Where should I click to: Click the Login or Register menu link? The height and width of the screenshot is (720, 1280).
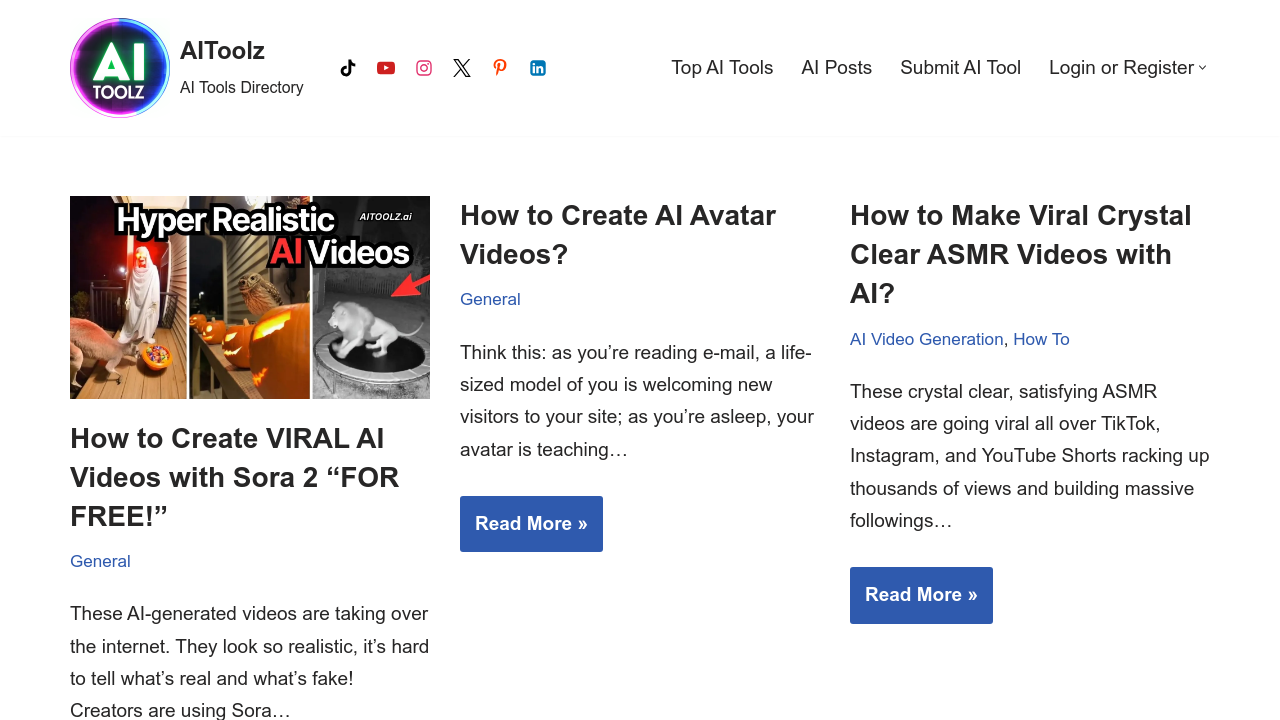(x=1121, y=68)
